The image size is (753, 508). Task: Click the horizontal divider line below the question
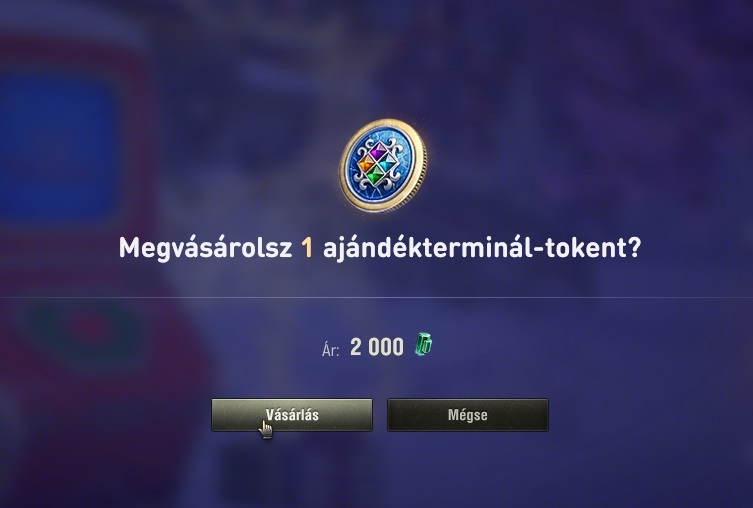pos(376,297)
